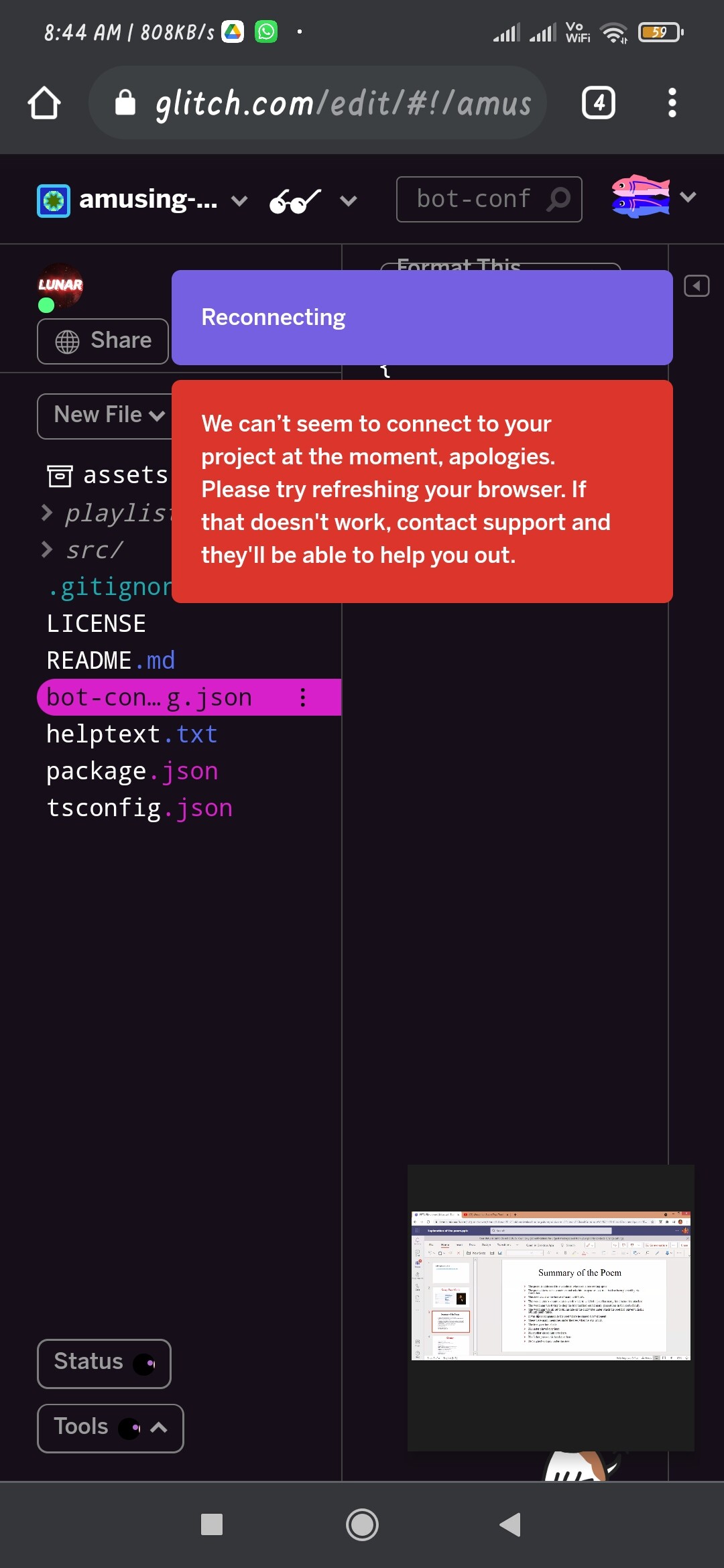Expand the show preview dropdown chevron

pyautogui.click(x=349, y=200)
